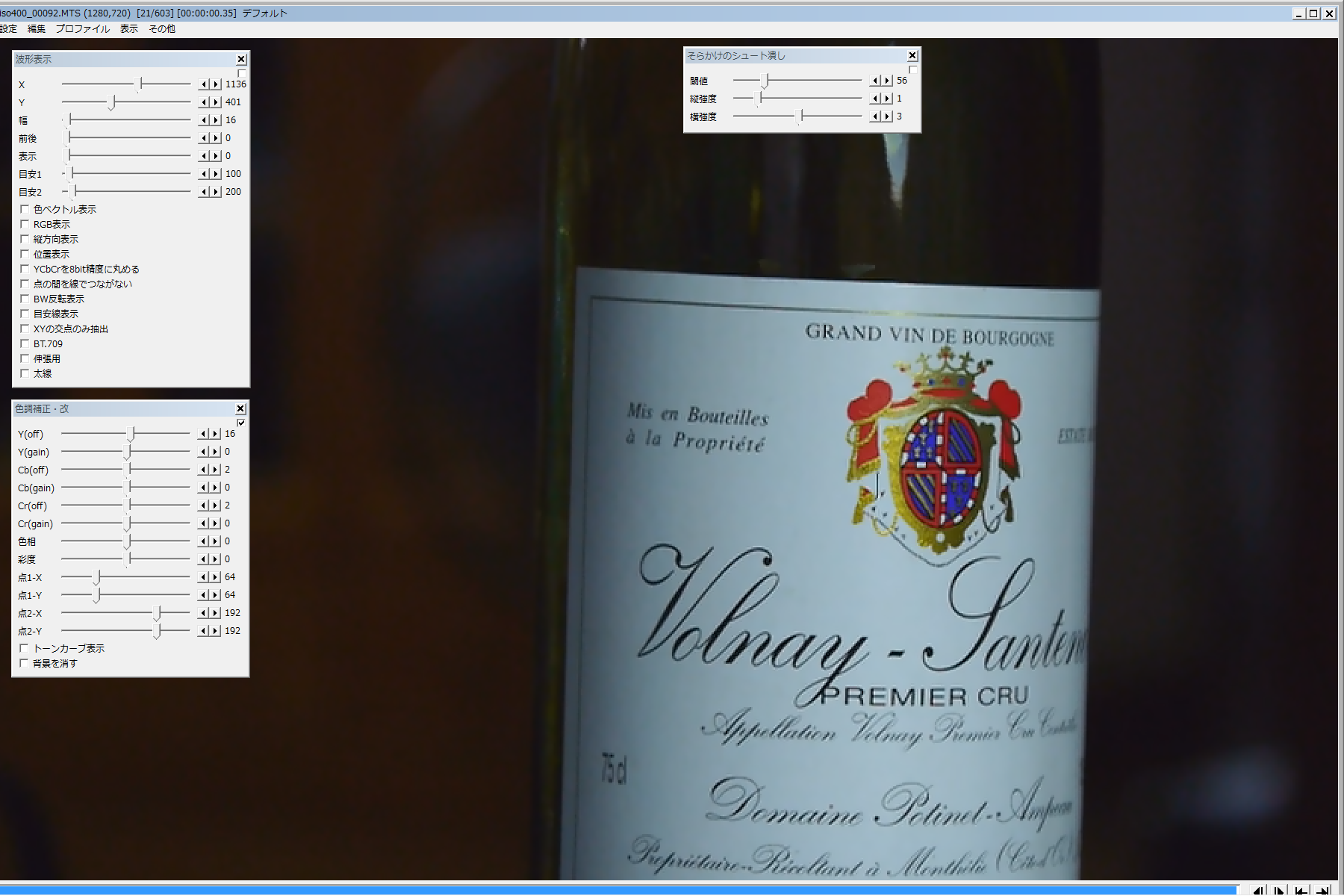Disable the 色調補正・改 filter enable checkbox
Image resolution: width=1344 pixels, height=896 pixels.
click(241, 423)
